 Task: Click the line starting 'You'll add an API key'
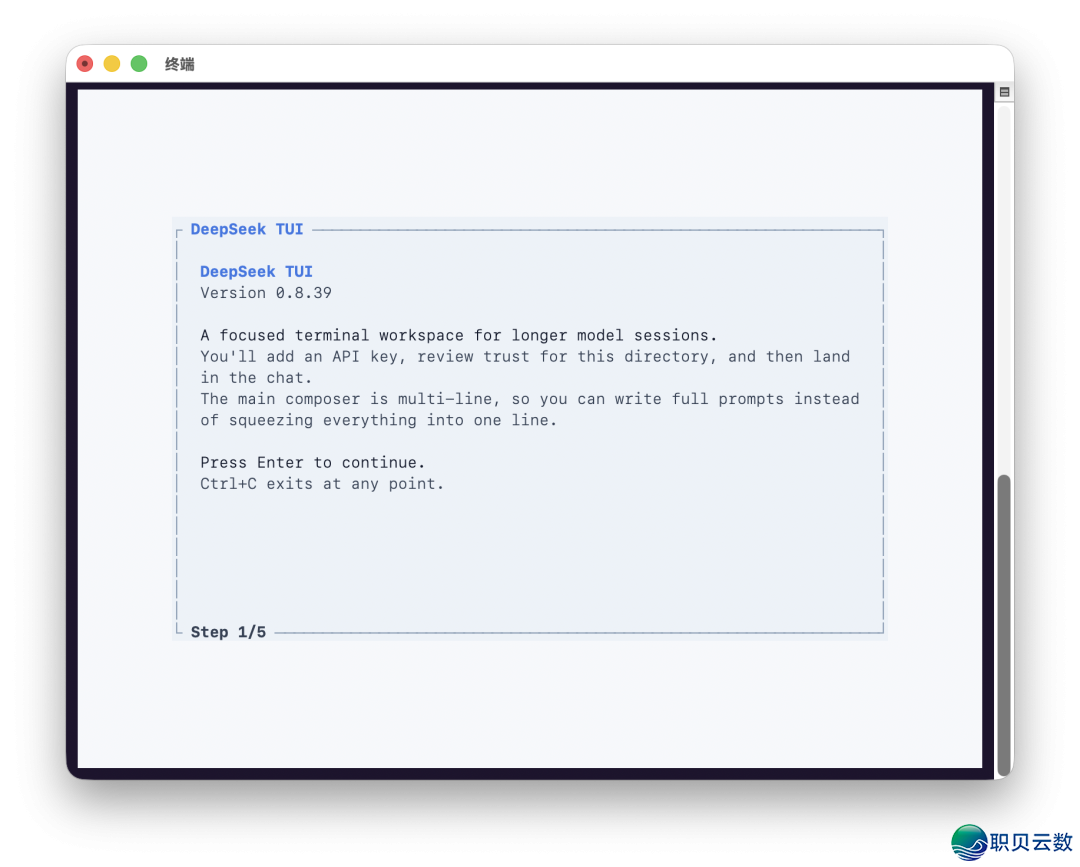525,357
